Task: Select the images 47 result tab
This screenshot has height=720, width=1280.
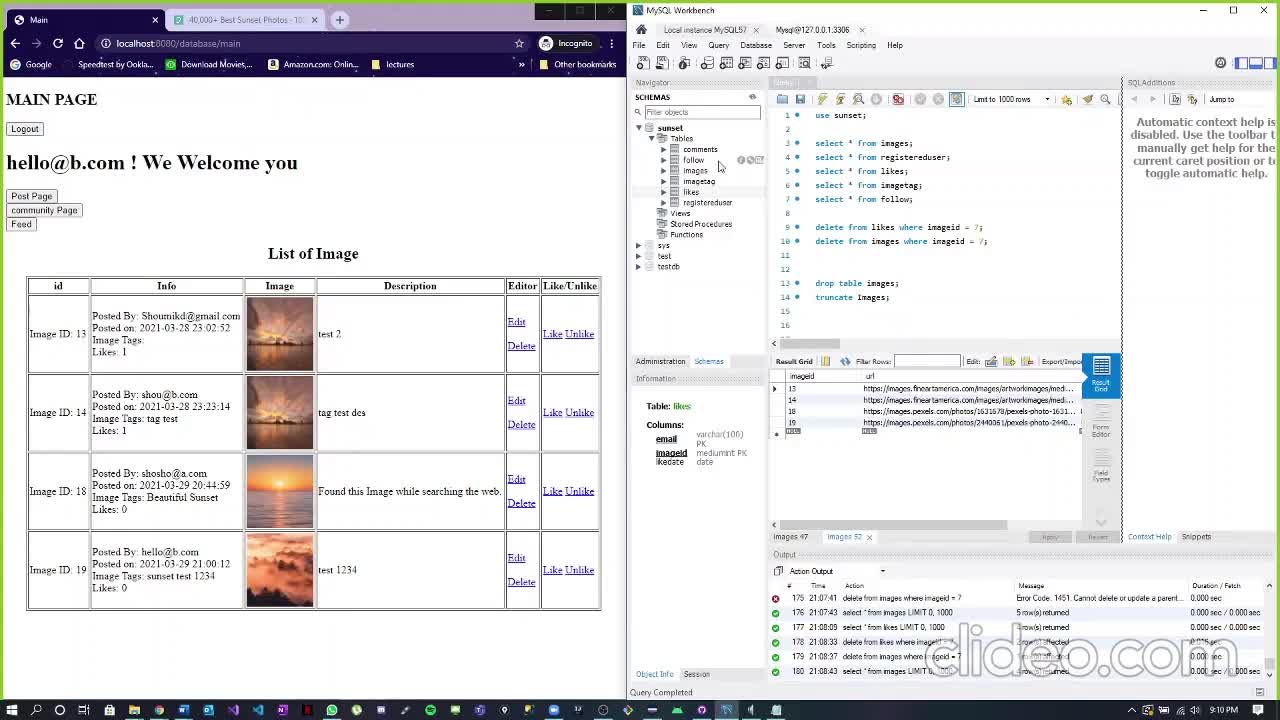Action: tap(791, 537)
